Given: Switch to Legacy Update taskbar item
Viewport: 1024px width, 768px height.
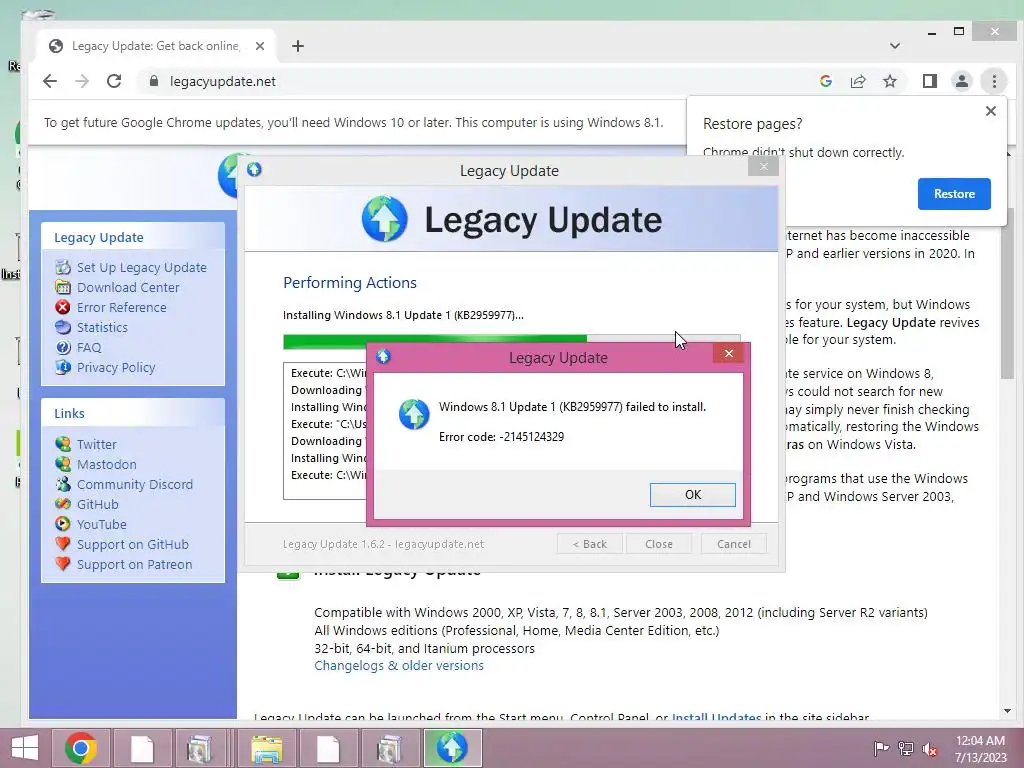Looking at the screenshot, I should click(452, 748).
